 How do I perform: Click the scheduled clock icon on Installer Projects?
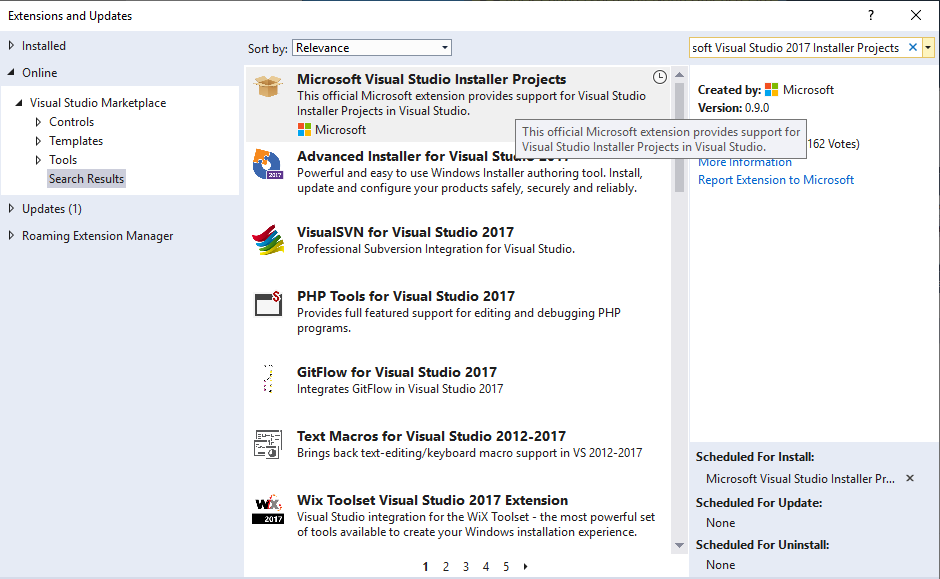pyautogui.click(x=659, y=77)
